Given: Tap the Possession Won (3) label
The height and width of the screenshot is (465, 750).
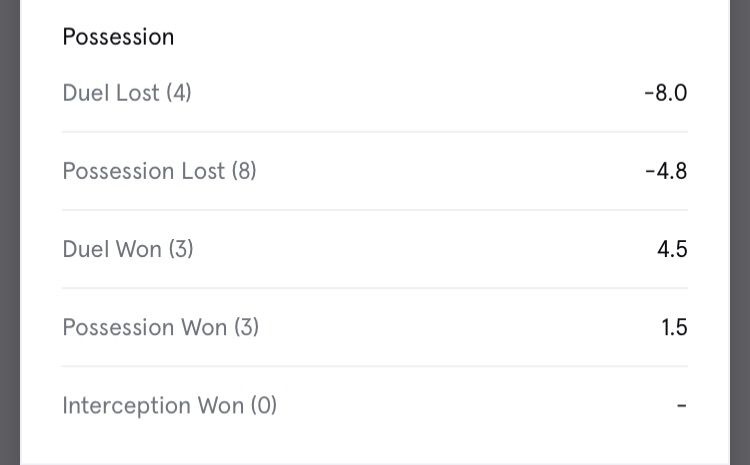Looking at the screenshot, I should [x=160, y=327].
